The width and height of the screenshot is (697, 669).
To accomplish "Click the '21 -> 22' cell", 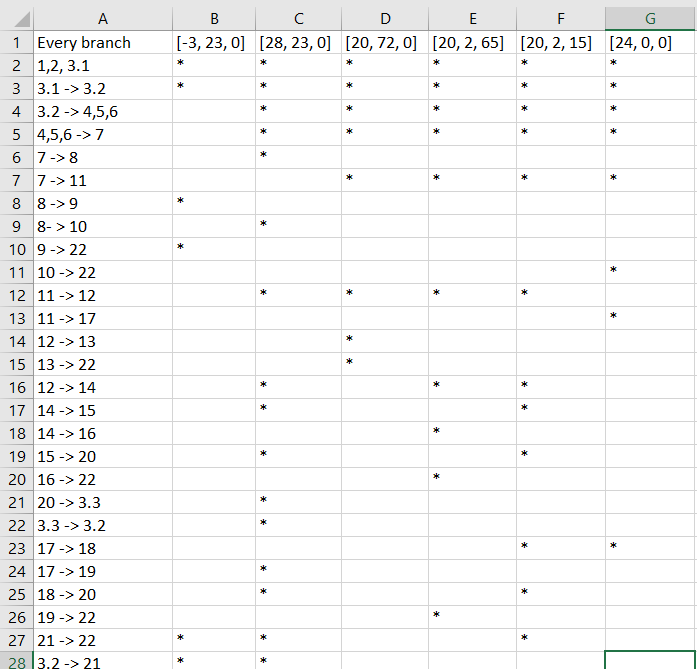I will [x=103, y=641].
